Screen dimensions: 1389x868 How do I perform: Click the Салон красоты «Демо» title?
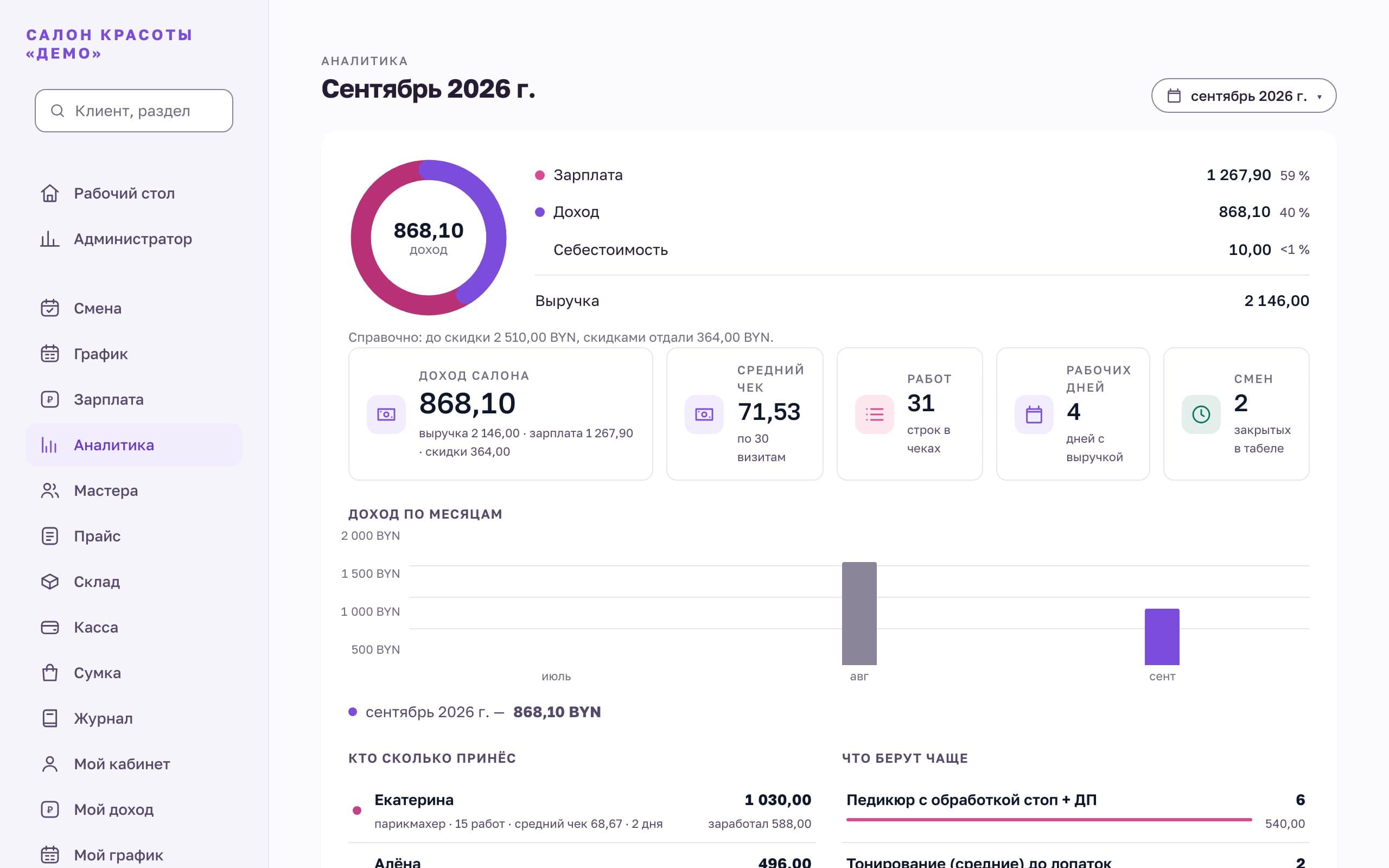(x=109, y=44)
